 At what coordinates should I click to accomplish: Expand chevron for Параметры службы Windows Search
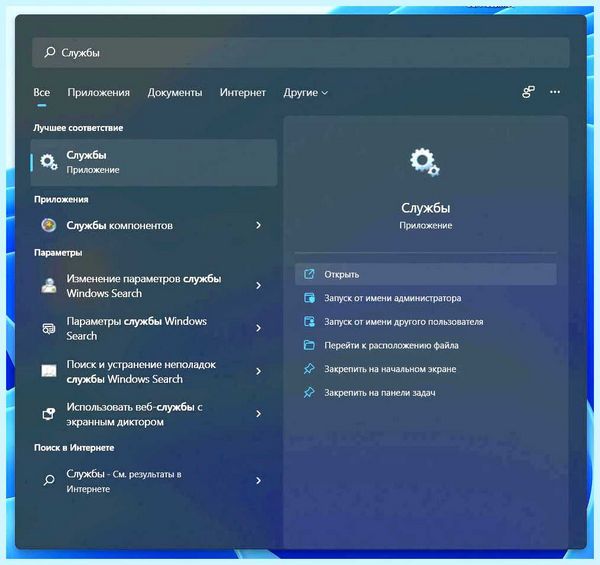[259, 328]
